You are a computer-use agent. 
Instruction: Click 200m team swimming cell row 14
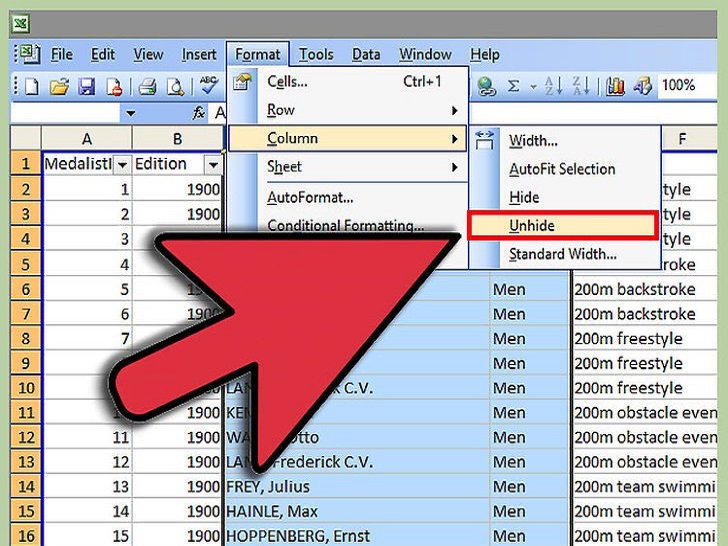(644, 487)
